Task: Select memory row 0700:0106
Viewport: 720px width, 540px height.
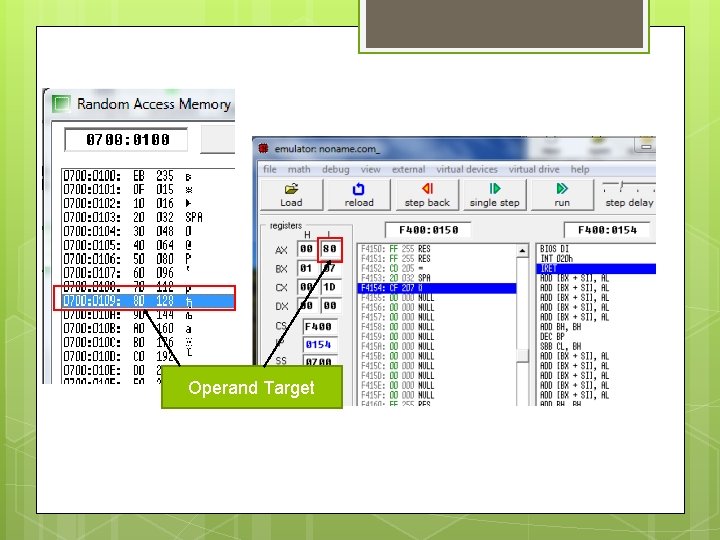Action: coord(148,259)
